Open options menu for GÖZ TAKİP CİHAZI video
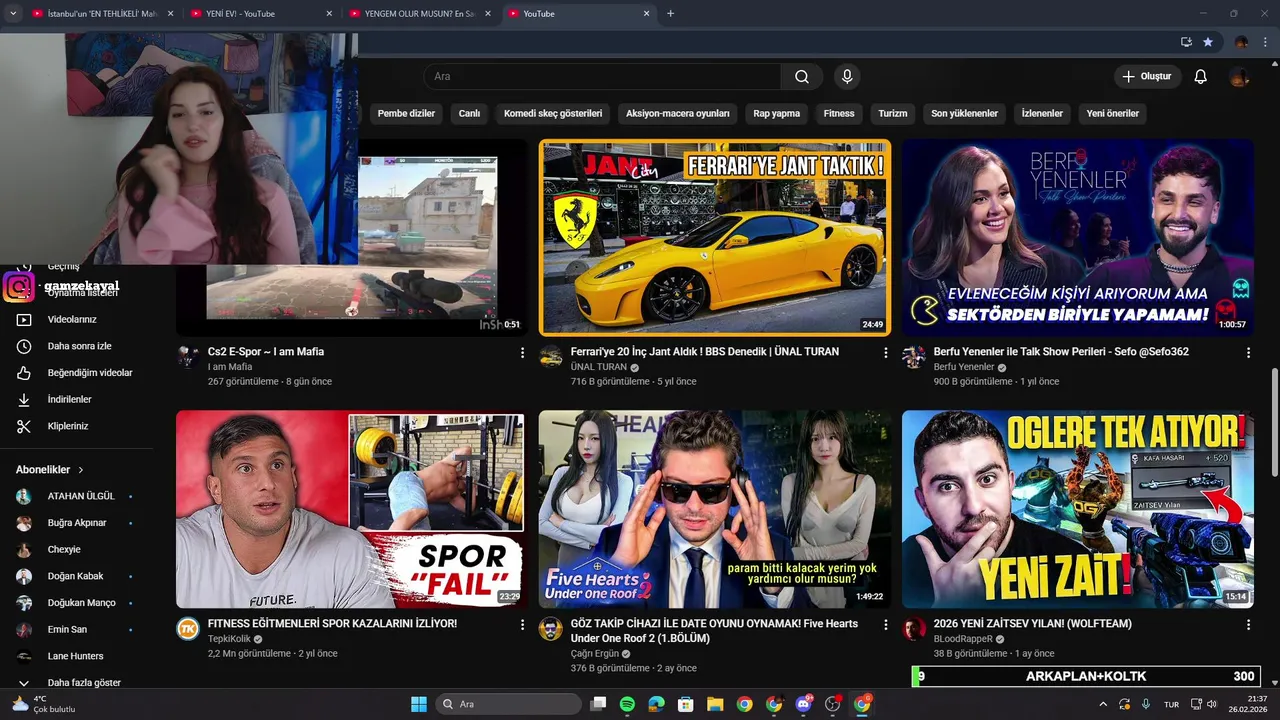 (x=885, y=625)
